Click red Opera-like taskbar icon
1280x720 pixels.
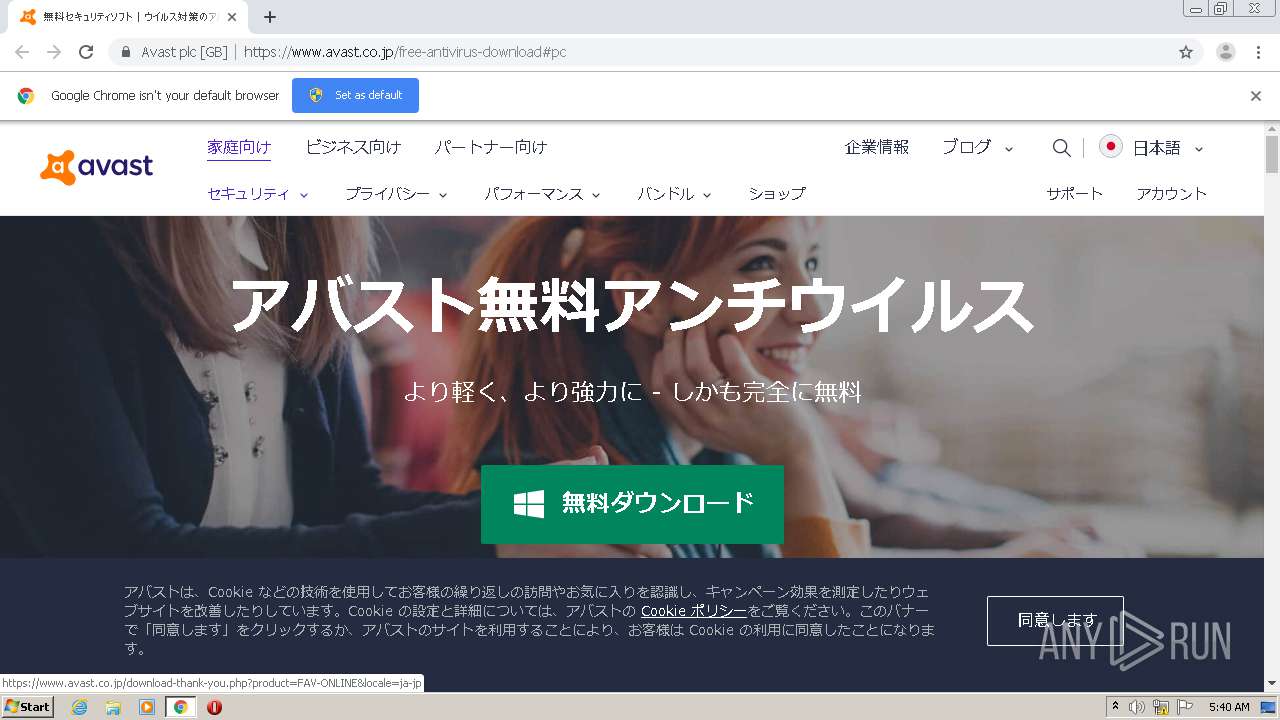pos(214,707)
